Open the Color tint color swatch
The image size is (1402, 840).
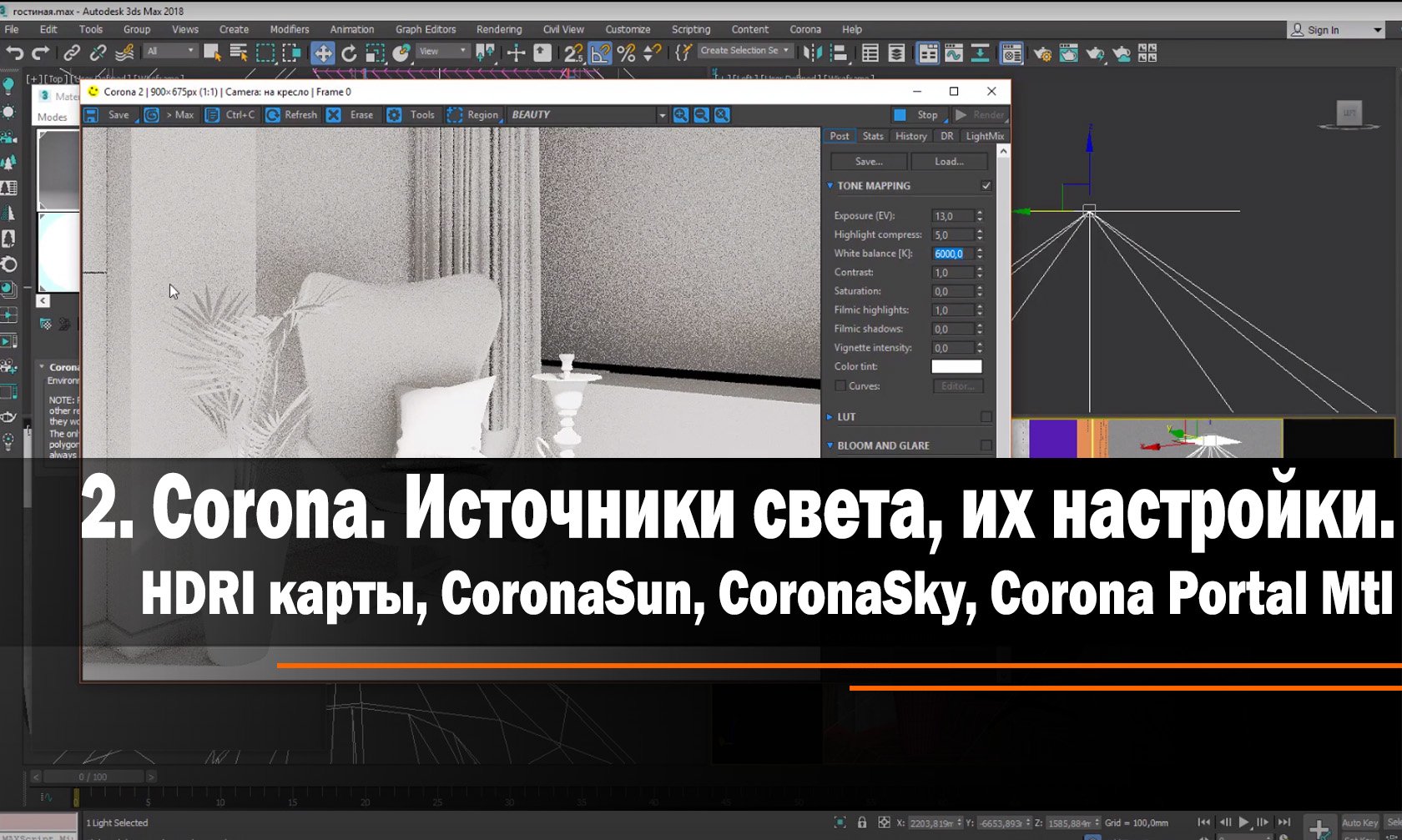coord(956,365)
